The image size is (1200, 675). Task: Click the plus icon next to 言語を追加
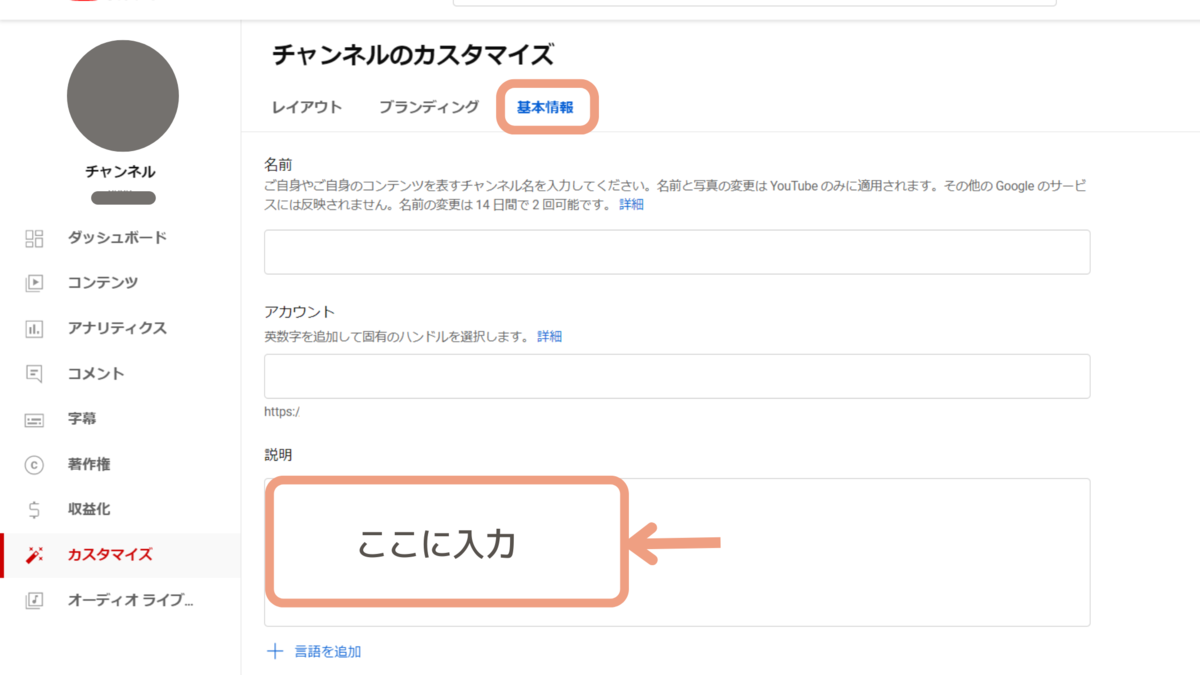275,651
